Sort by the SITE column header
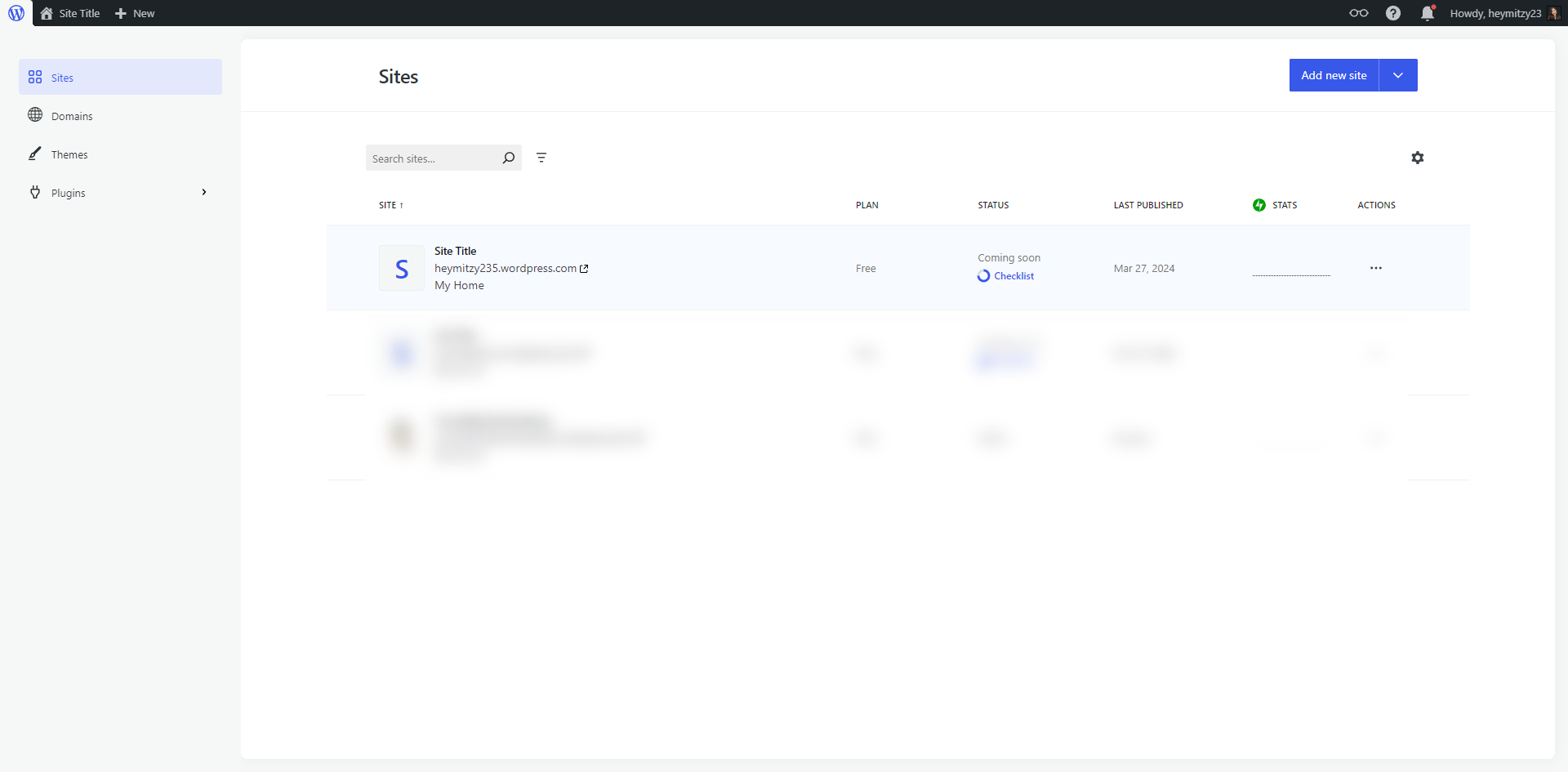 click(x=391, y=205)
